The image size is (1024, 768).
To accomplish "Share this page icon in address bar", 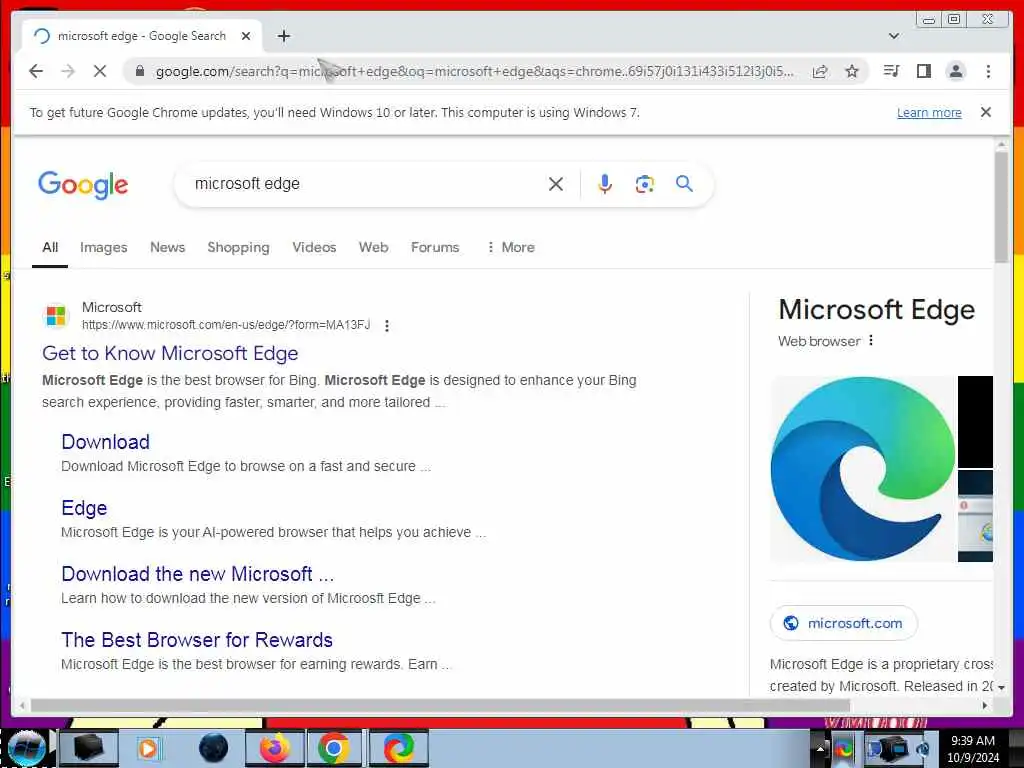I will click(820, 71).
